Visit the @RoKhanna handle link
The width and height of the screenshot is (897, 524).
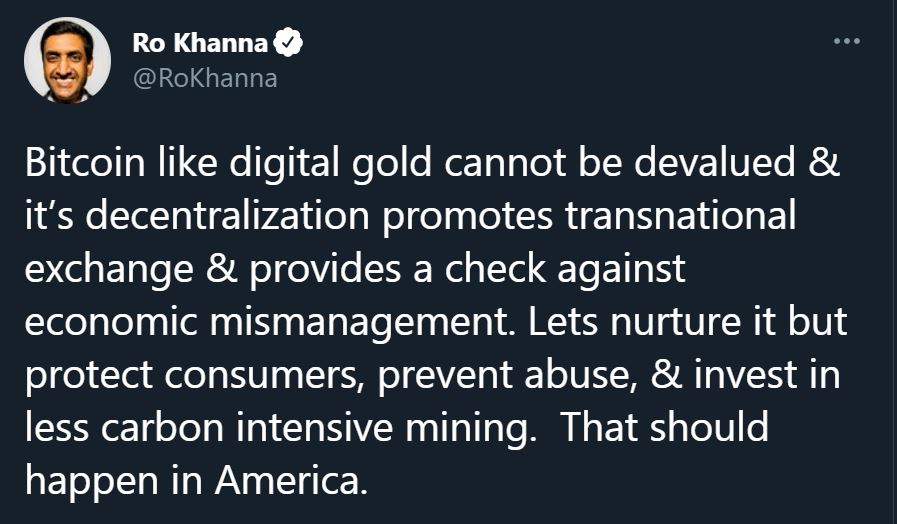coord(204,77)
